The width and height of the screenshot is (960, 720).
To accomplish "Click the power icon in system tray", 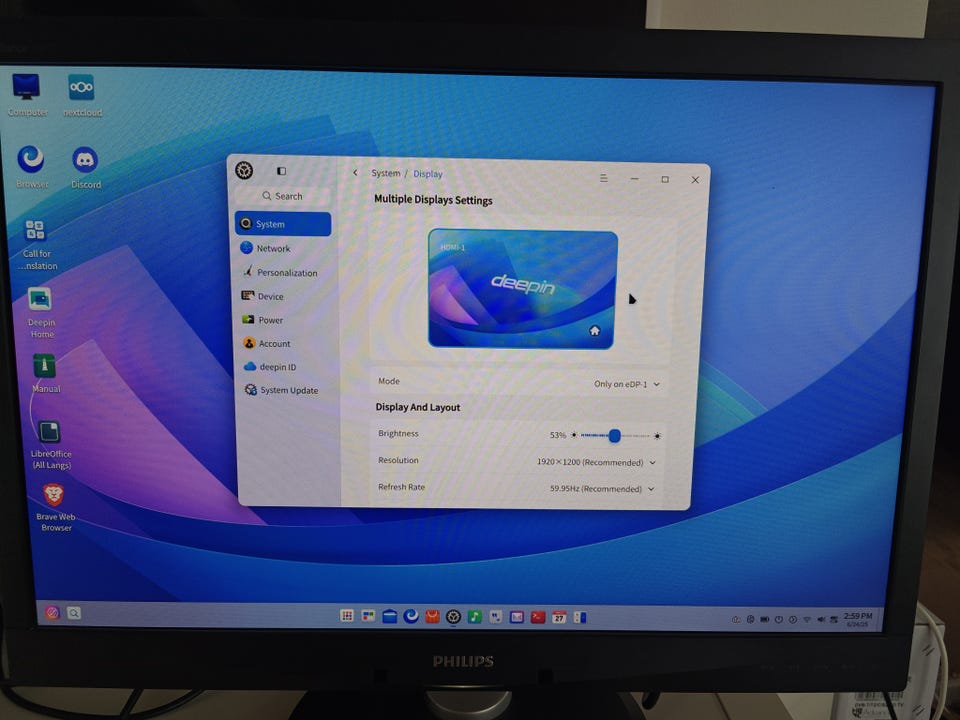I will pyautogui.click(x=779, y=620).
